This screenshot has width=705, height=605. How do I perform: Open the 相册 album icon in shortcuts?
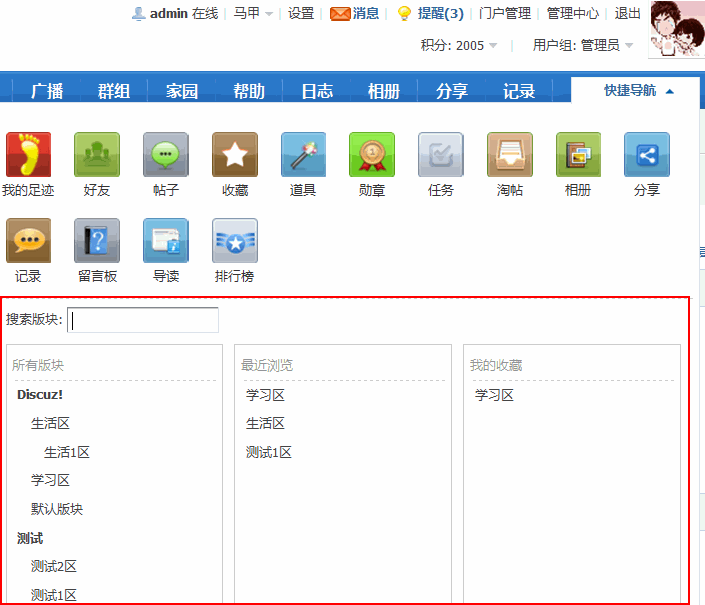(578, 155)
